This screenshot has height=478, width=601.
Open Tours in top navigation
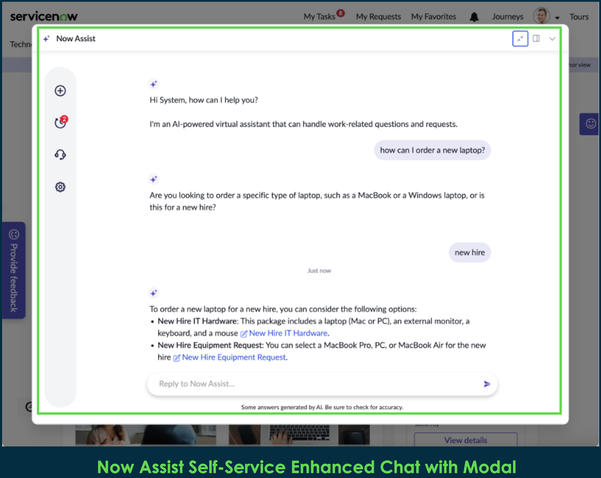[x=579, y=16]
